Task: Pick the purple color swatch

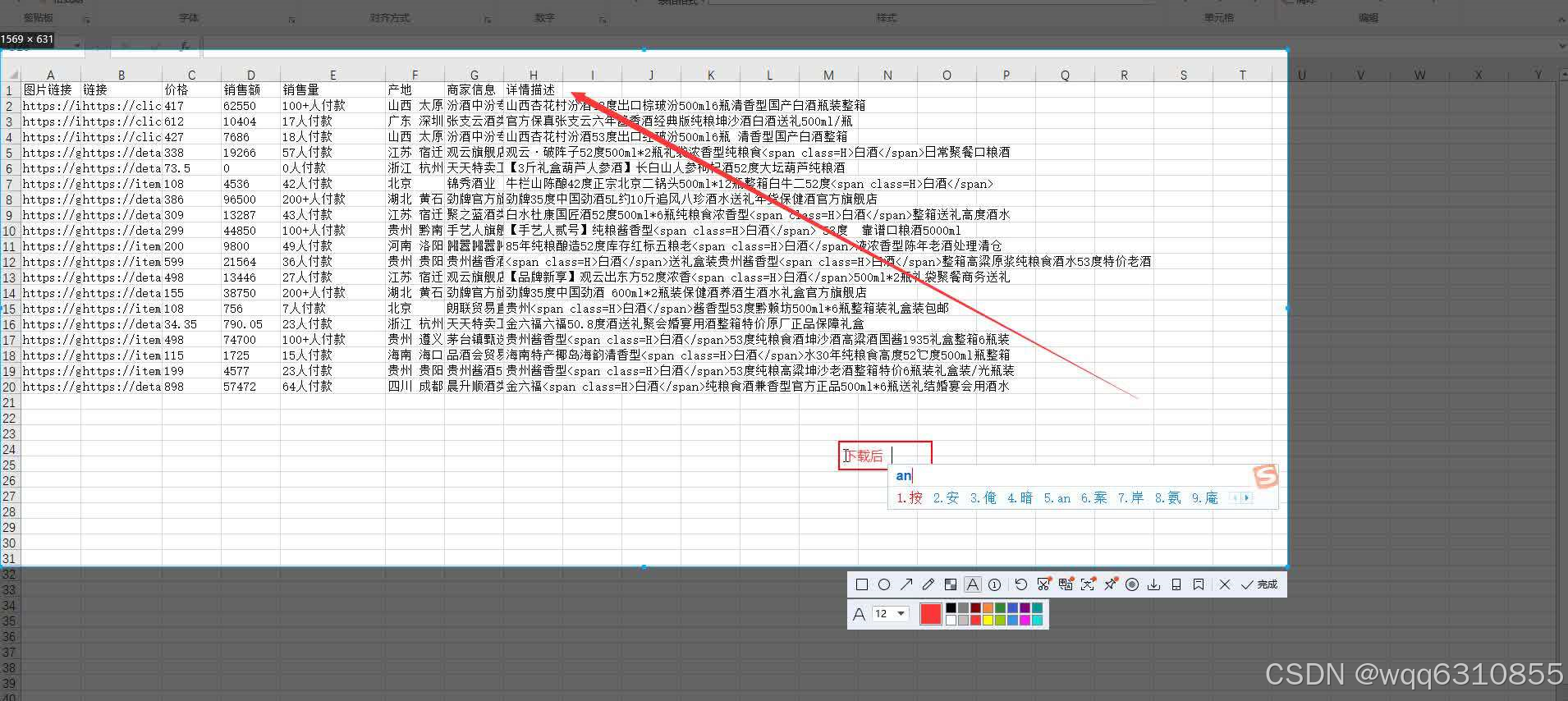Action: coord(1025,608)
